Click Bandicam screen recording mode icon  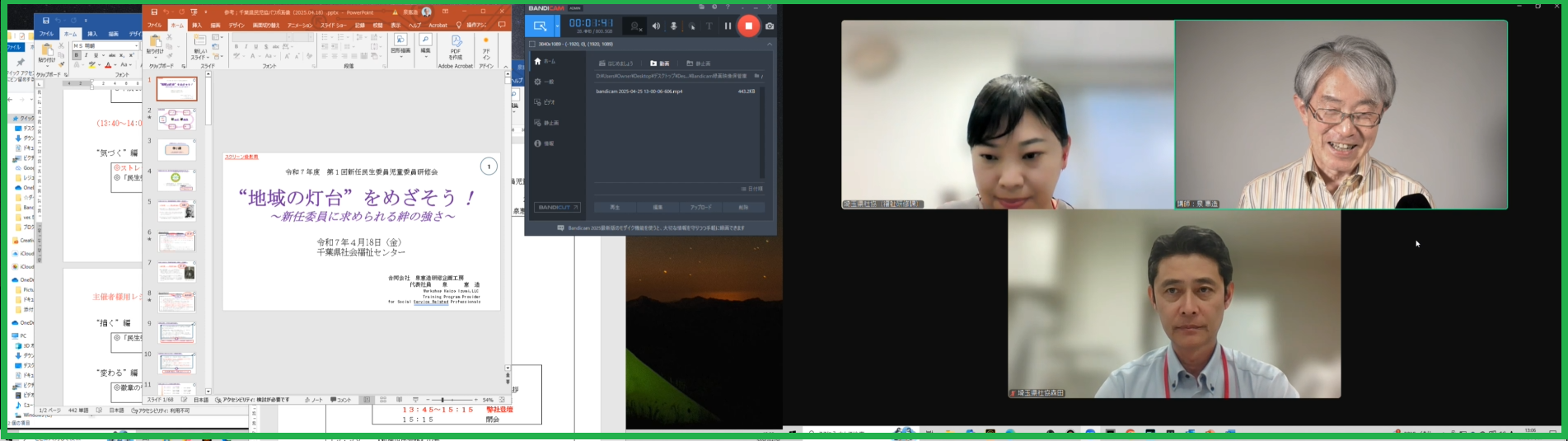[x=540, y=26]
